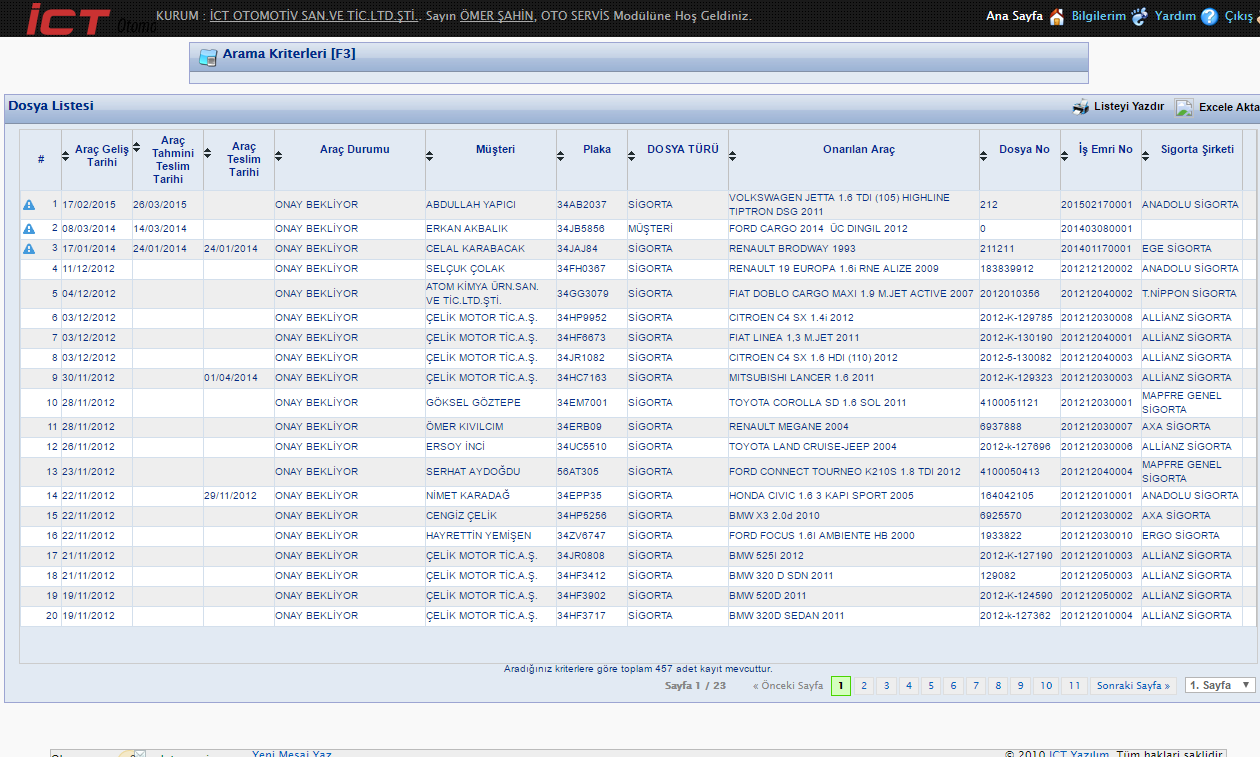Screen dimensions: 1260x757
Task: Expand the Arama Kriterleri [F3] header
Action: [289, 54]
